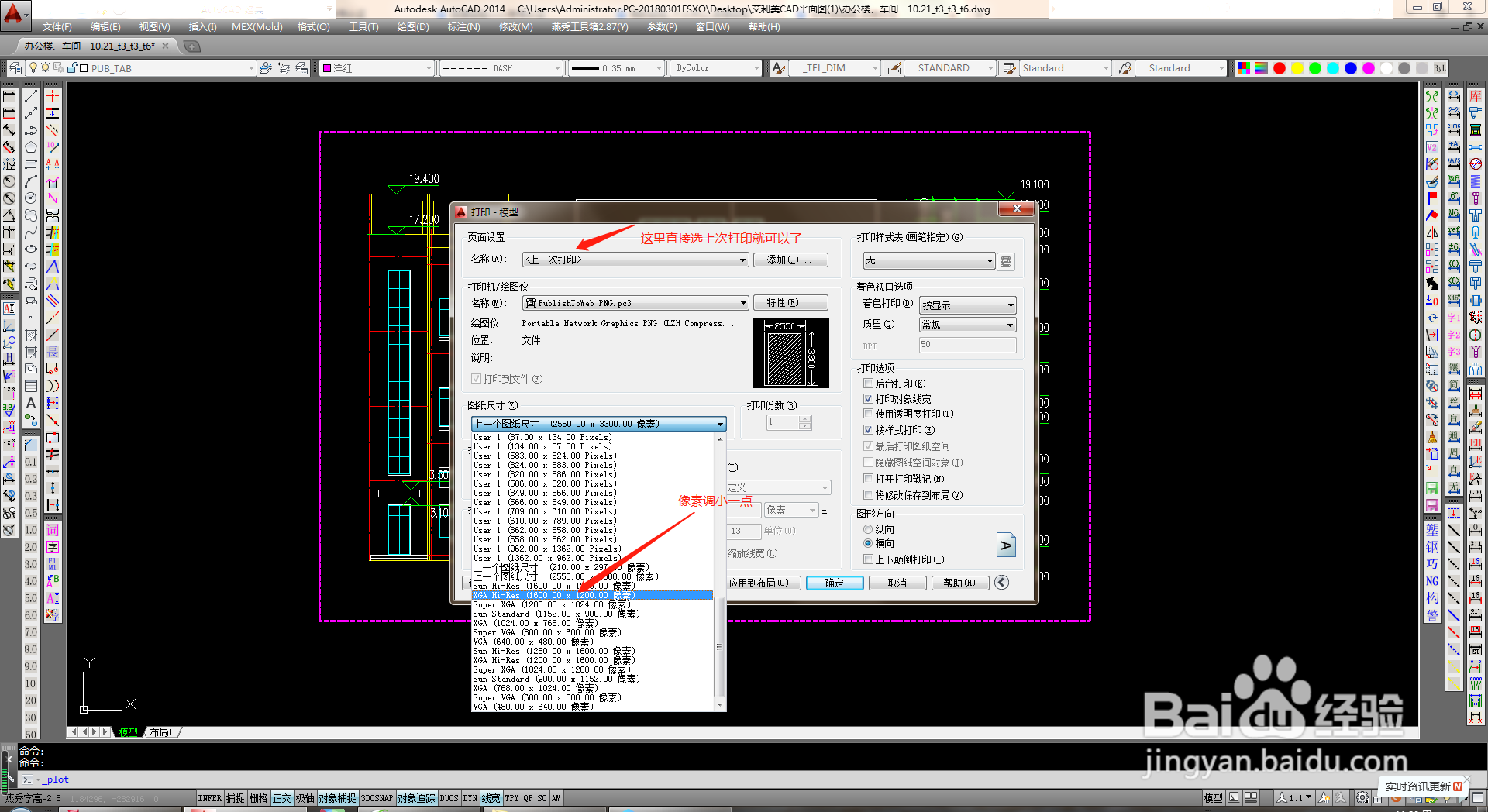Click the 'NG' icon in right toolbar
Screen dimensions: 1488x812
coord(1432,581)
